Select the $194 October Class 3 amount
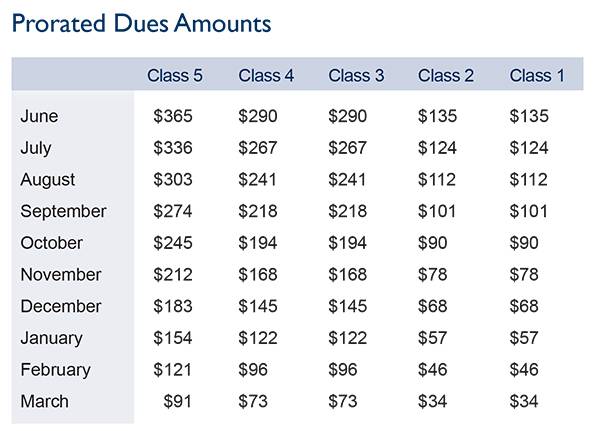The height and width of the screenshot is (431, 600). (x=347, y=243)
